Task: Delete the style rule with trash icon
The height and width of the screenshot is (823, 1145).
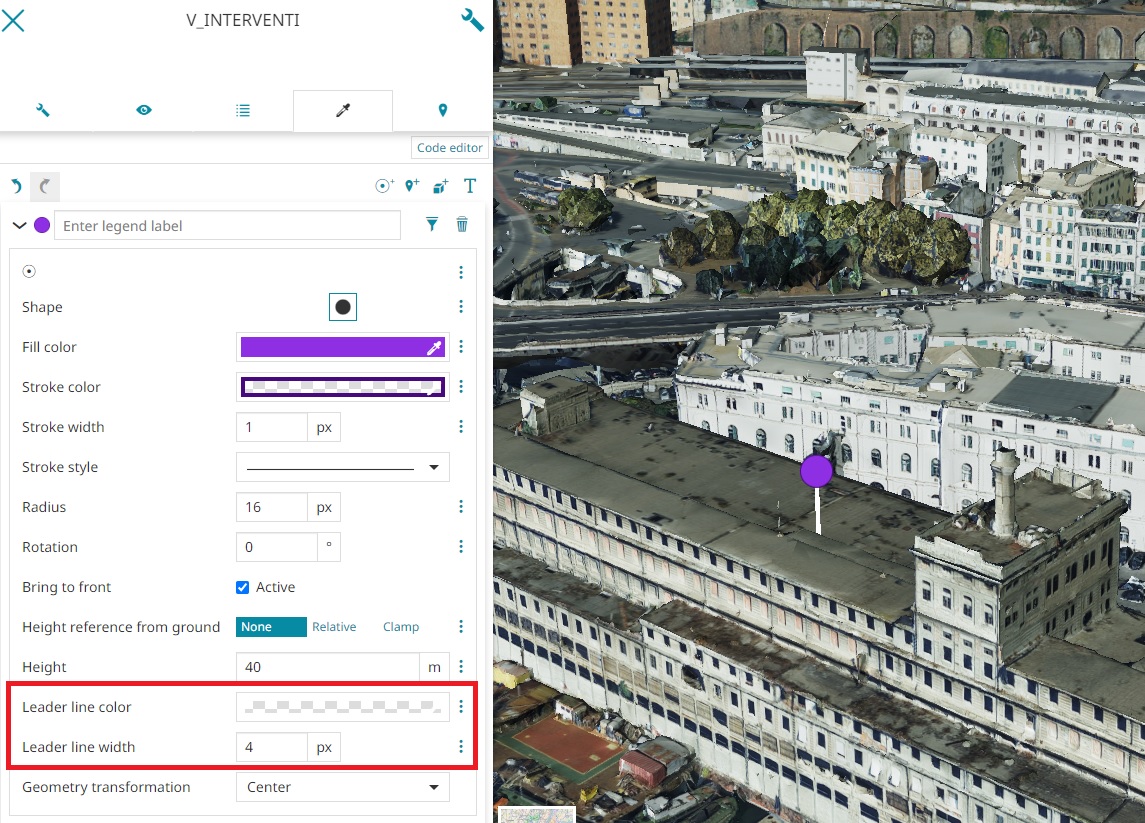Action: (x=462, y=225)
